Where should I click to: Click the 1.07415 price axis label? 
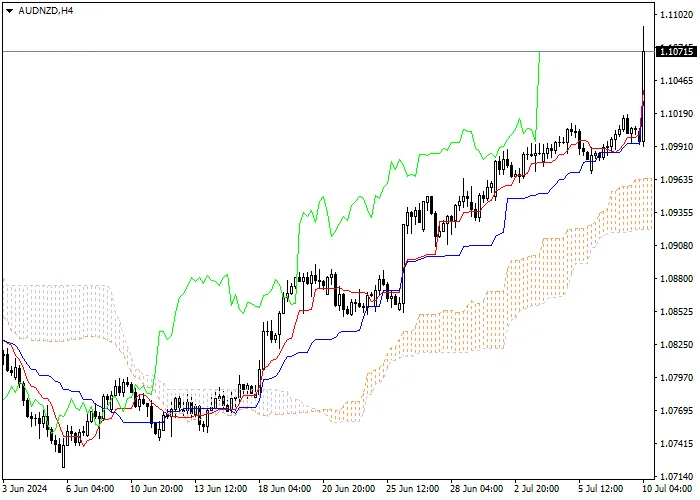pos(676,444)
